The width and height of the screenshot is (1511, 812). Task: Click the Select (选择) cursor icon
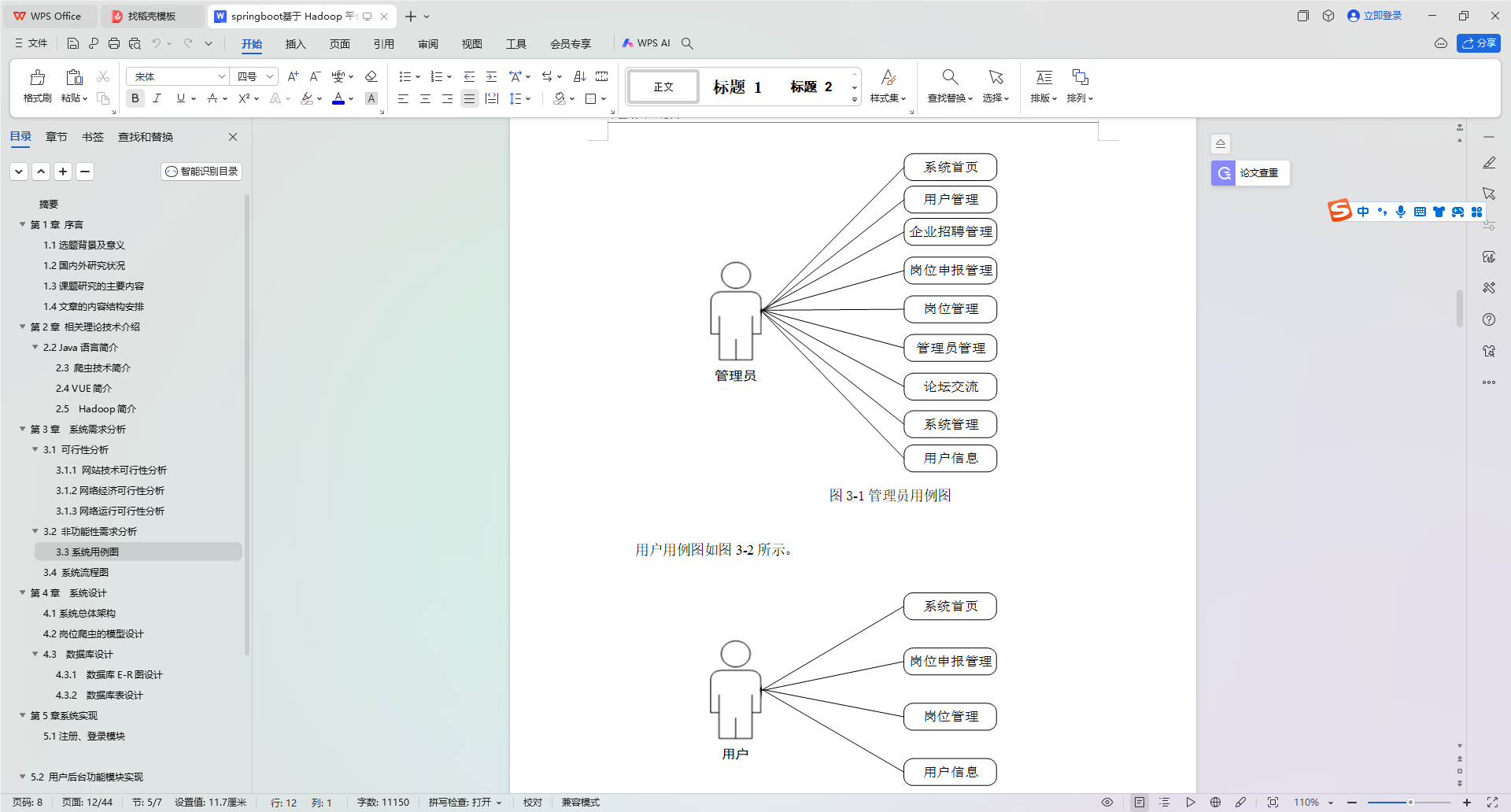(x=996, y=77)
